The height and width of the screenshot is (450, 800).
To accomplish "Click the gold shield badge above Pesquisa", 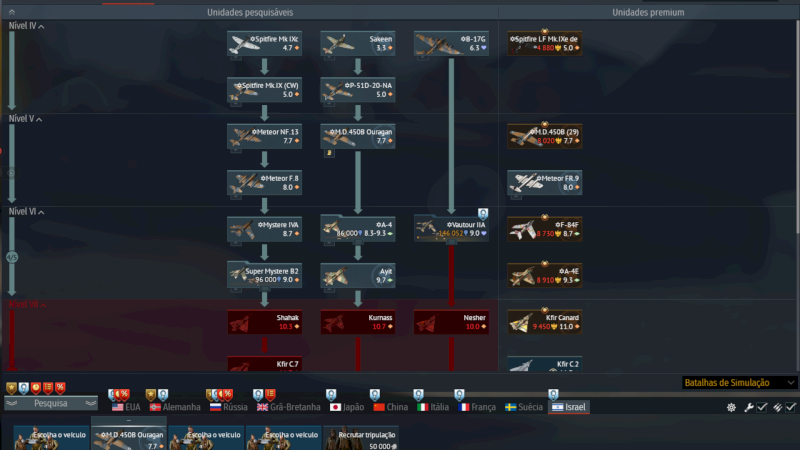I will point(11,388).
